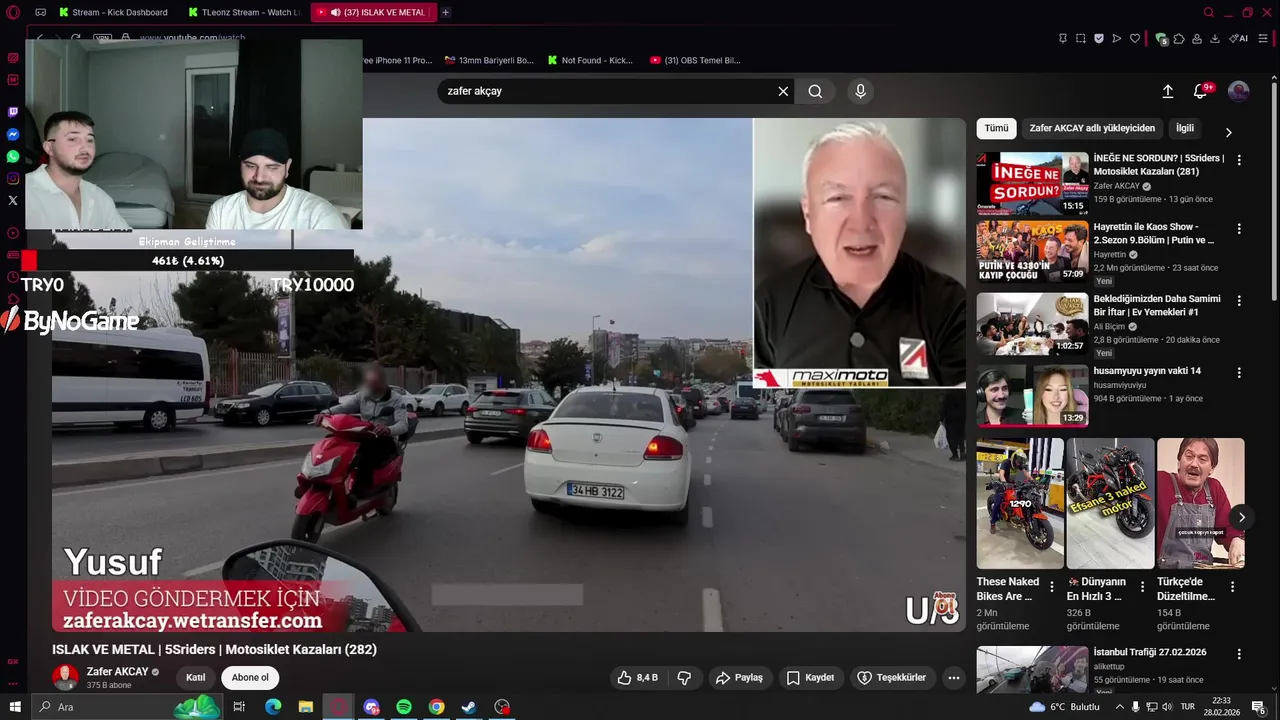Open X (Twitter) in the Opera sidebar
Image resolution: width=1280 pixels, height=720 pixels.
(x=13, y=200)
